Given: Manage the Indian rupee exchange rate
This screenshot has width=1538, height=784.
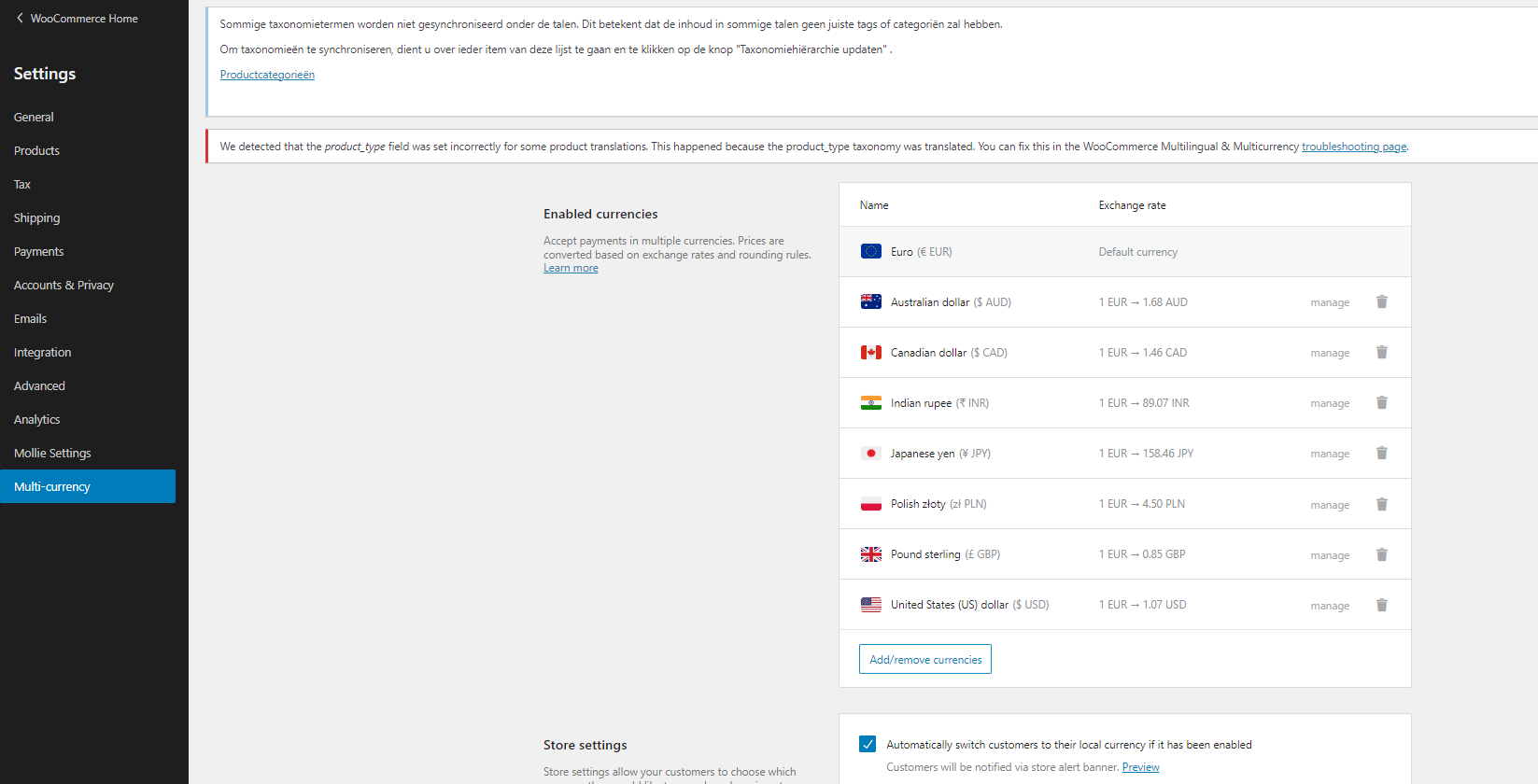Looking at the screenshot, I should [1330, 403].
